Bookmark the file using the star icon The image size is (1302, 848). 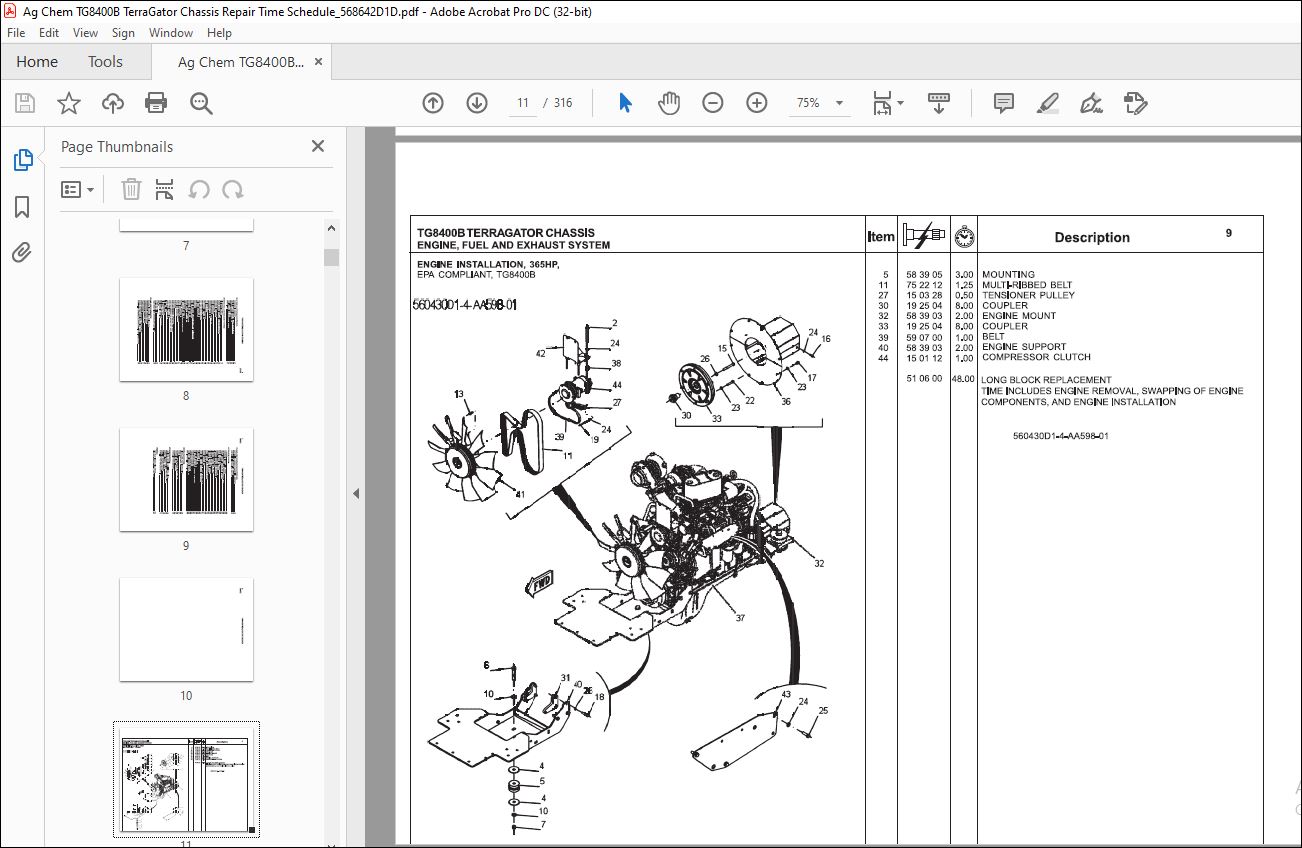coord(69,103)
